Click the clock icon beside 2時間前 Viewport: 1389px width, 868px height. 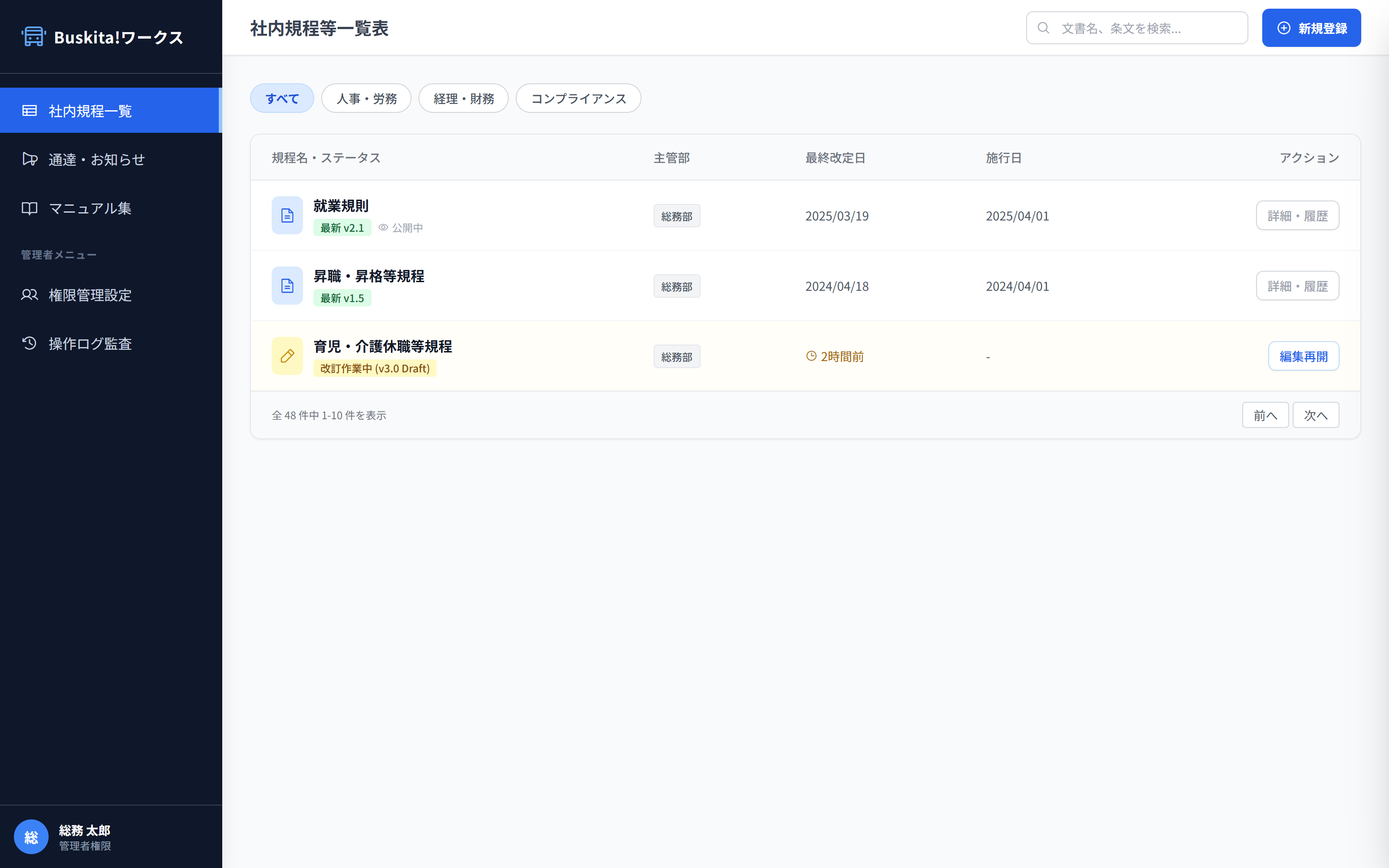tap(811, 356)
